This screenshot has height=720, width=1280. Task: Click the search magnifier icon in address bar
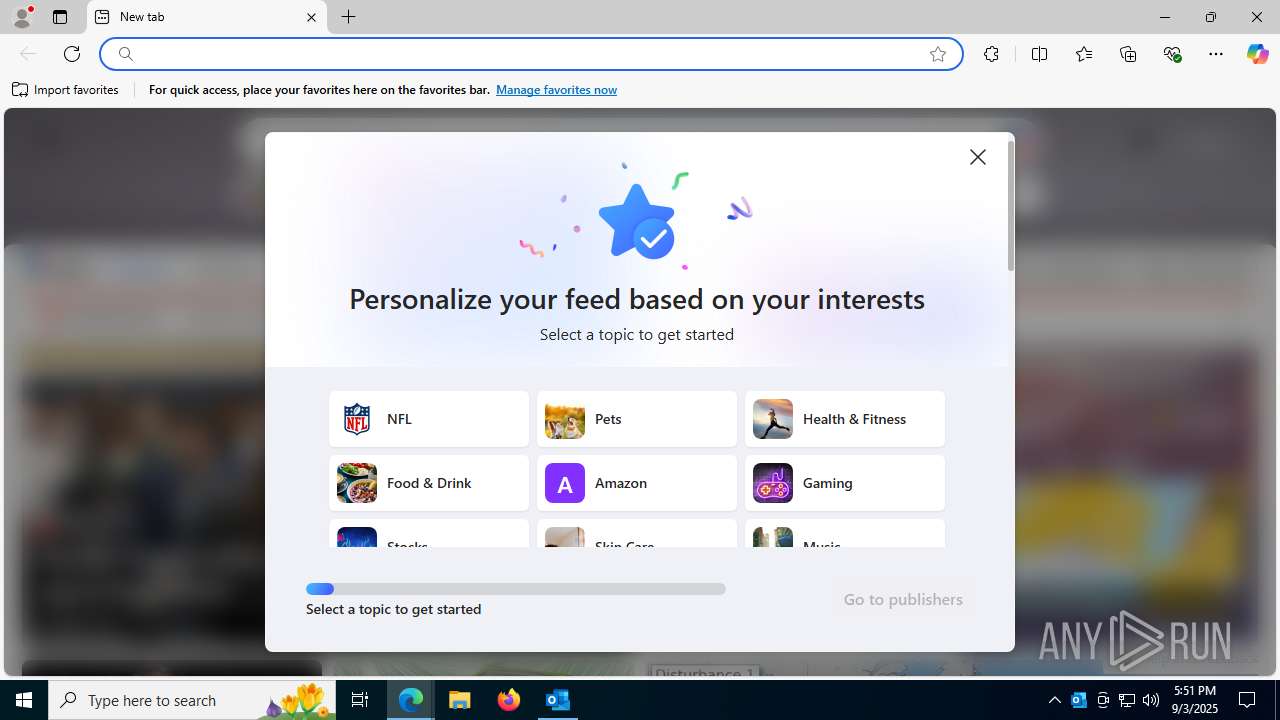point(125,54)
